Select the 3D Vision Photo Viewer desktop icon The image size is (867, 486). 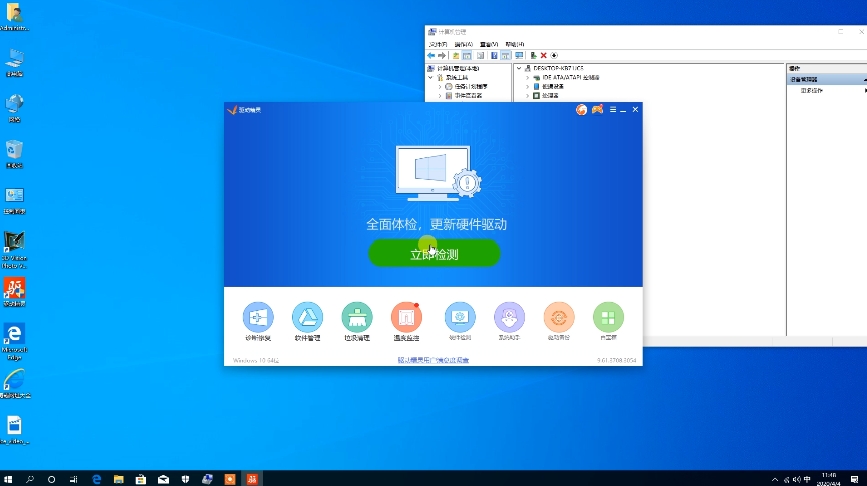pos(14,250)
